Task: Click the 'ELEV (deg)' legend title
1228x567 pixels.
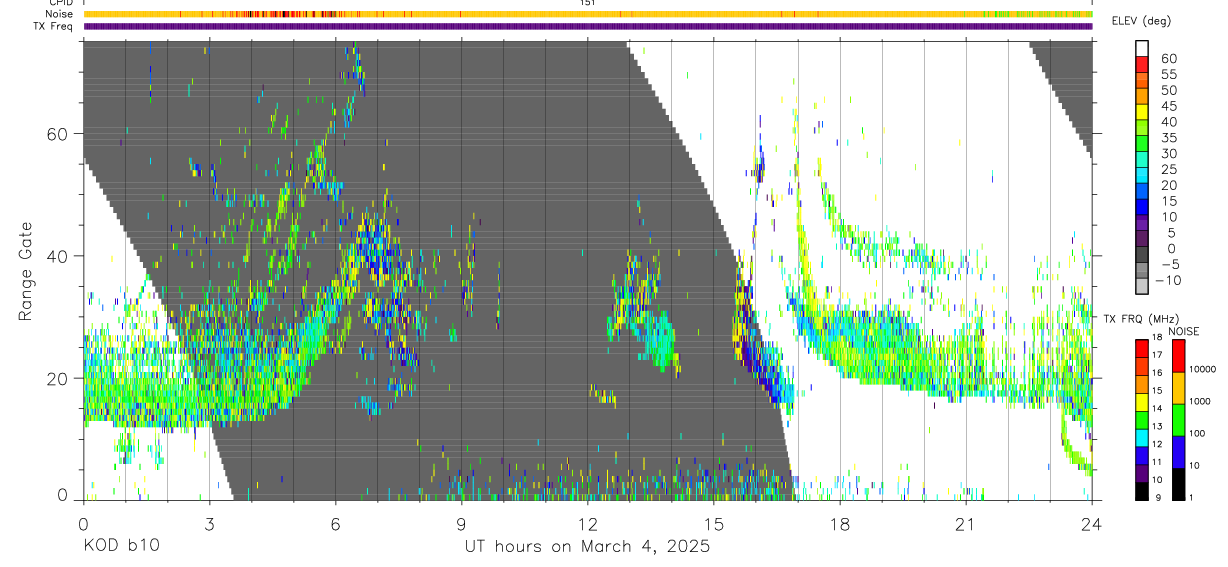Action: [1143, 21]
